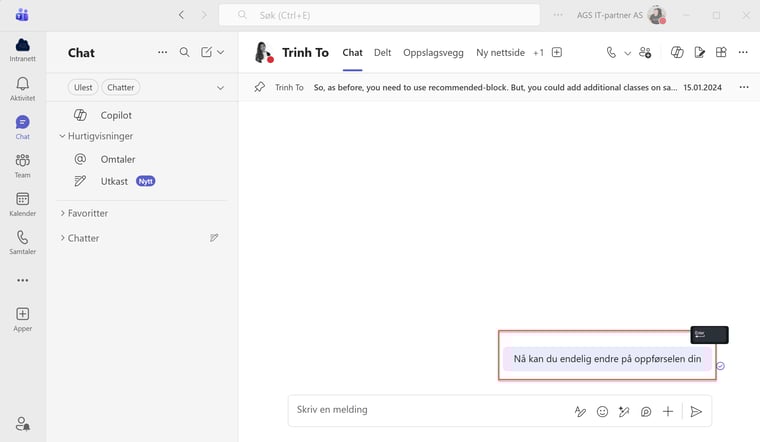Toggle the Chatter filter chip
The height and width of the screenshot is (442, 760).
(121, 88)
